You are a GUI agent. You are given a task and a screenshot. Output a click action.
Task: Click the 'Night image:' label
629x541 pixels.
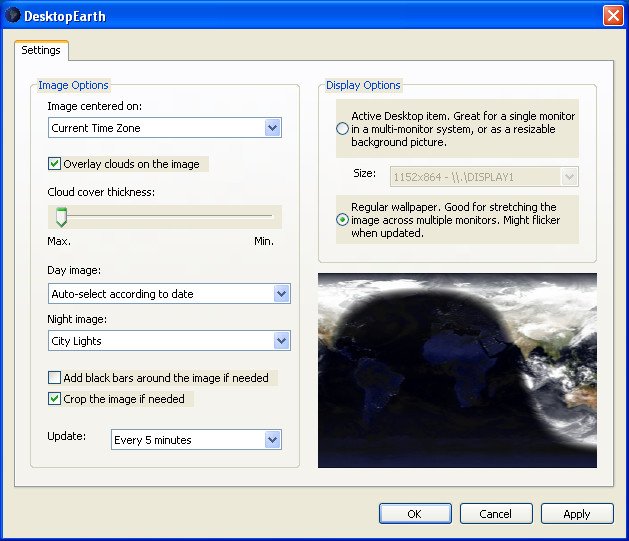pyautogui.click(x=77, y=319)
